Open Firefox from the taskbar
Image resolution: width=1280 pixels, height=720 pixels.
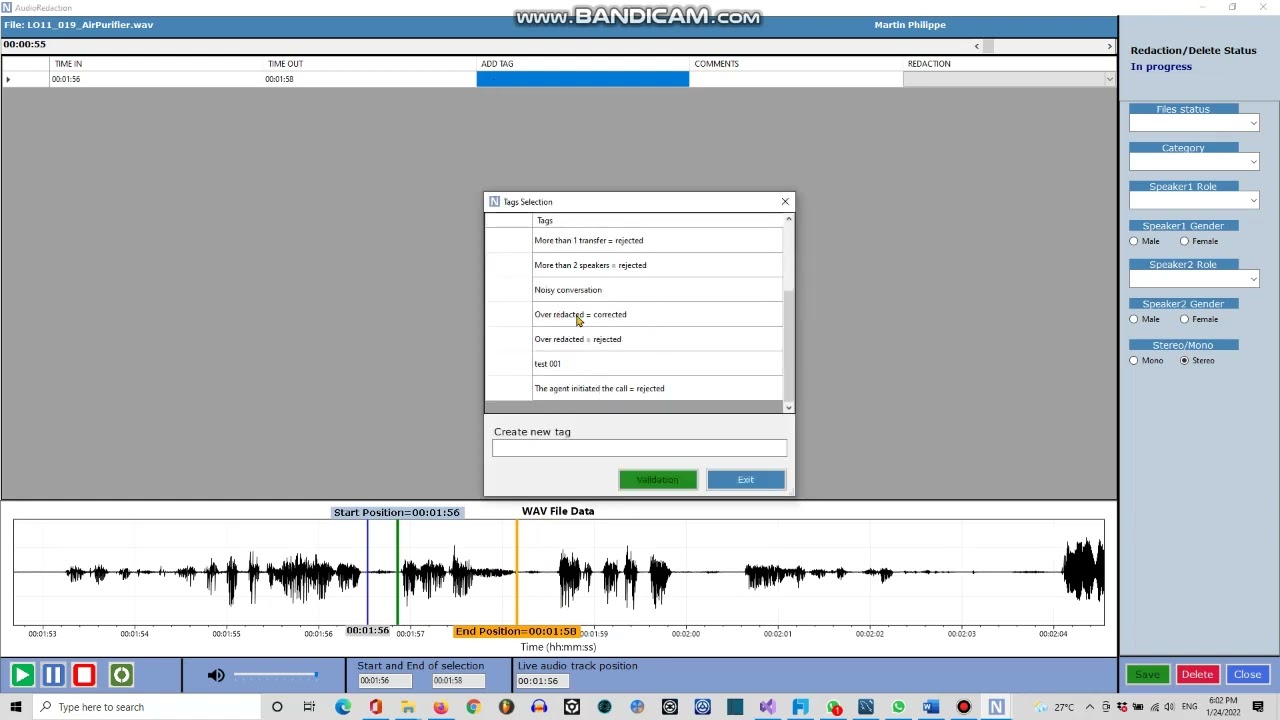click(440, 707)
